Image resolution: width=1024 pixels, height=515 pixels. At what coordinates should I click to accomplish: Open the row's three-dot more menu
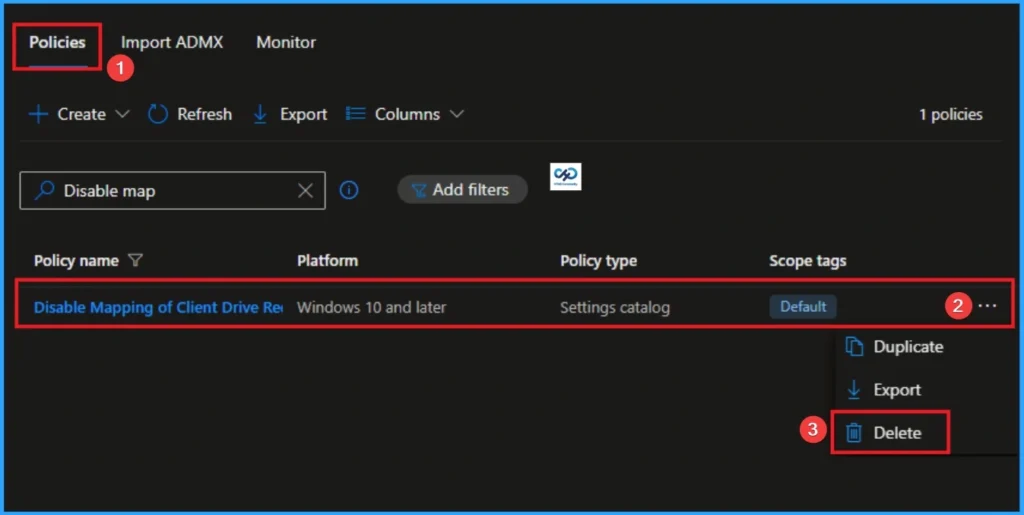(987, 305)
